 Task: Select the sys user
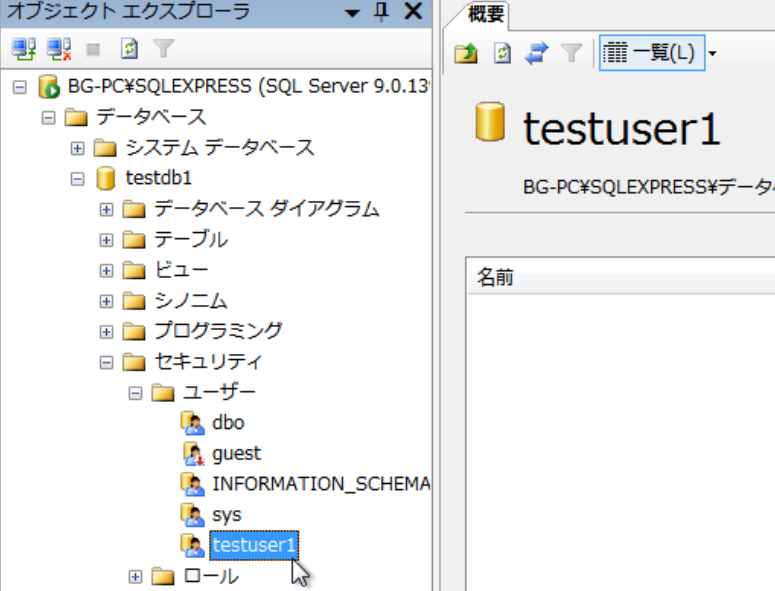(226, 515)
